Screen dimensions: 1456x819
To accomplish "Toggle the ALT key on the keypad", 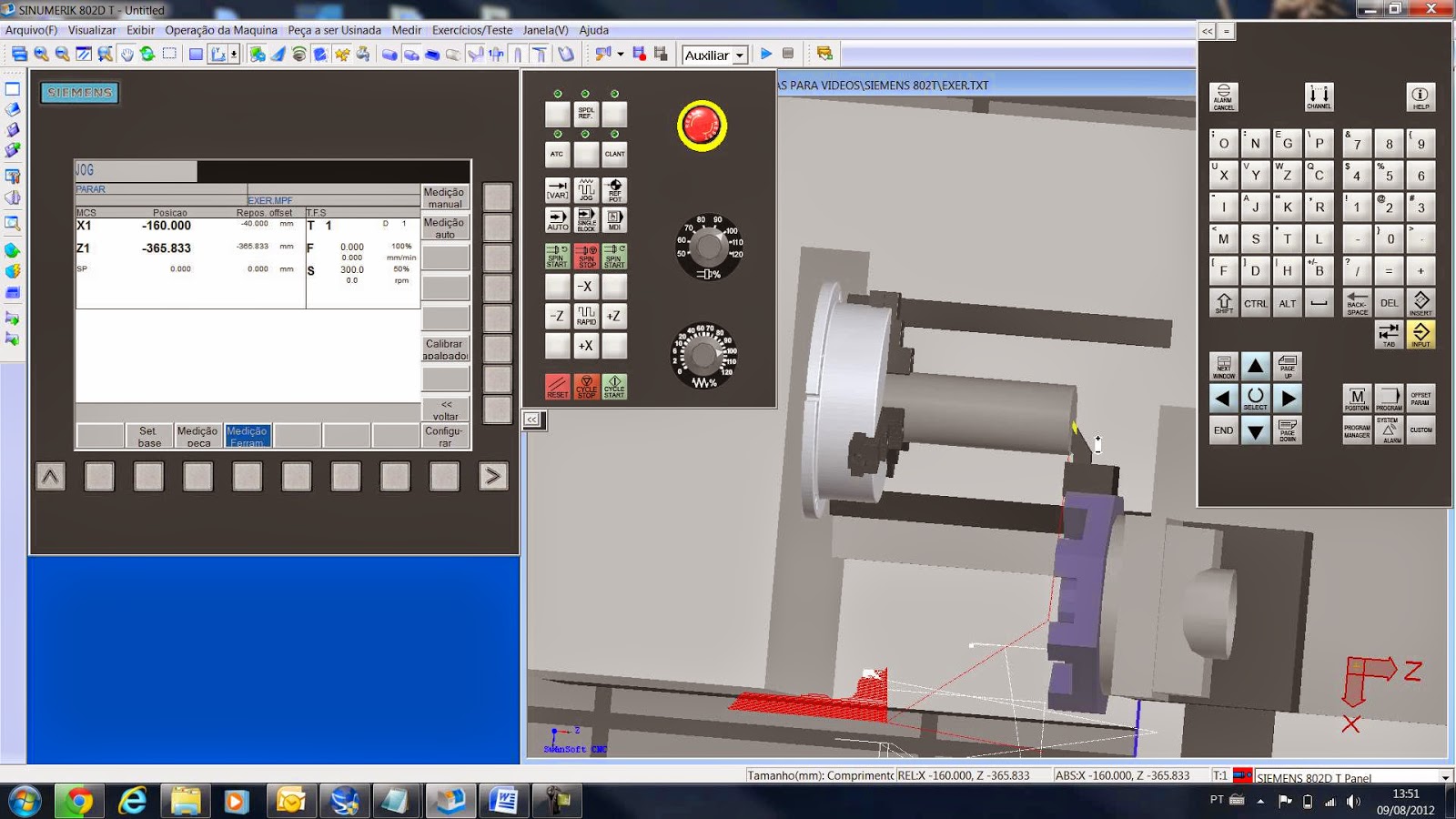I will click(1287, 303).
